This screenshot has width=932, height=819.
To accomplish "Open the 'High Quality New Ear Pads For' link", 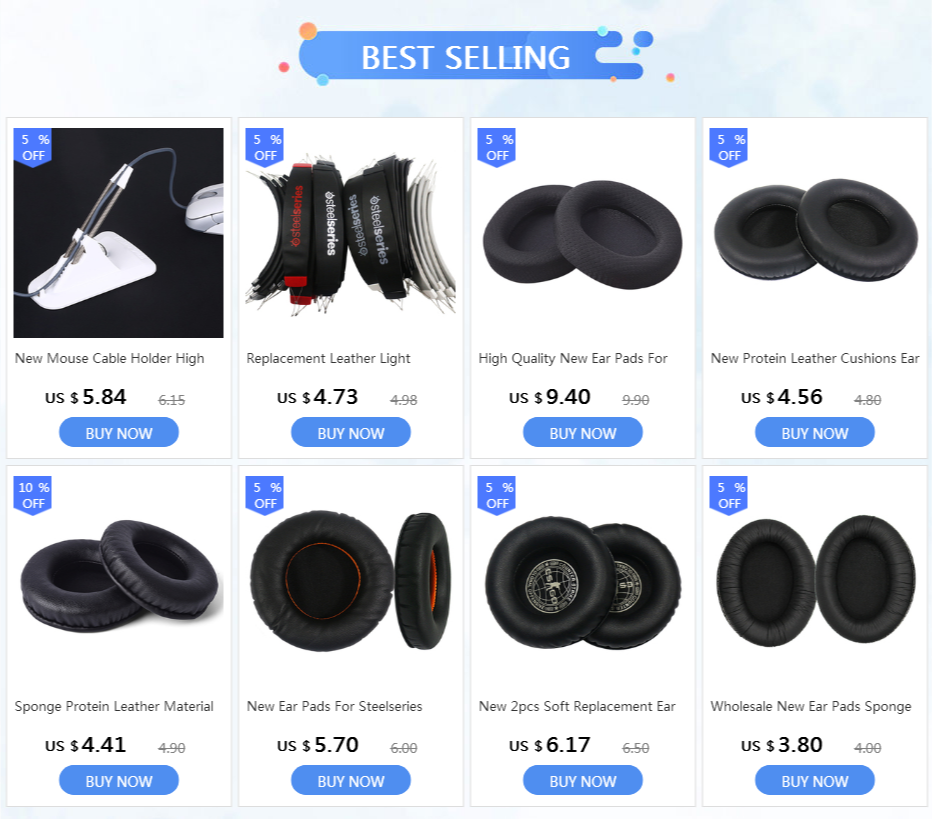I will (x=573, y=358).
